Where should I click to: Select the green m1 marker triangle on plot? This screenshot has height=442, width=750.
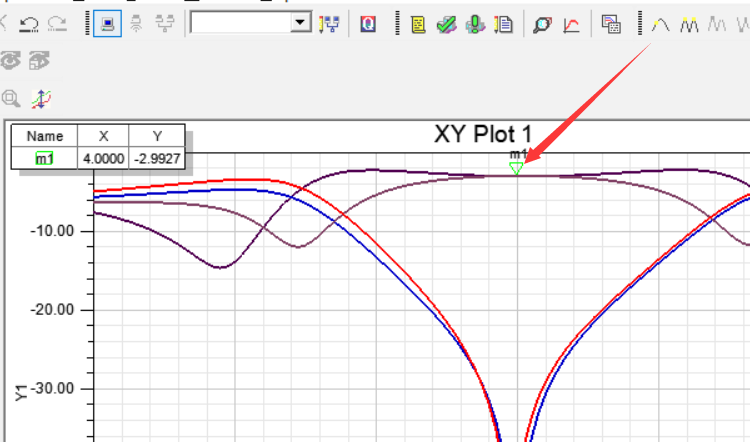click(516, 168)
